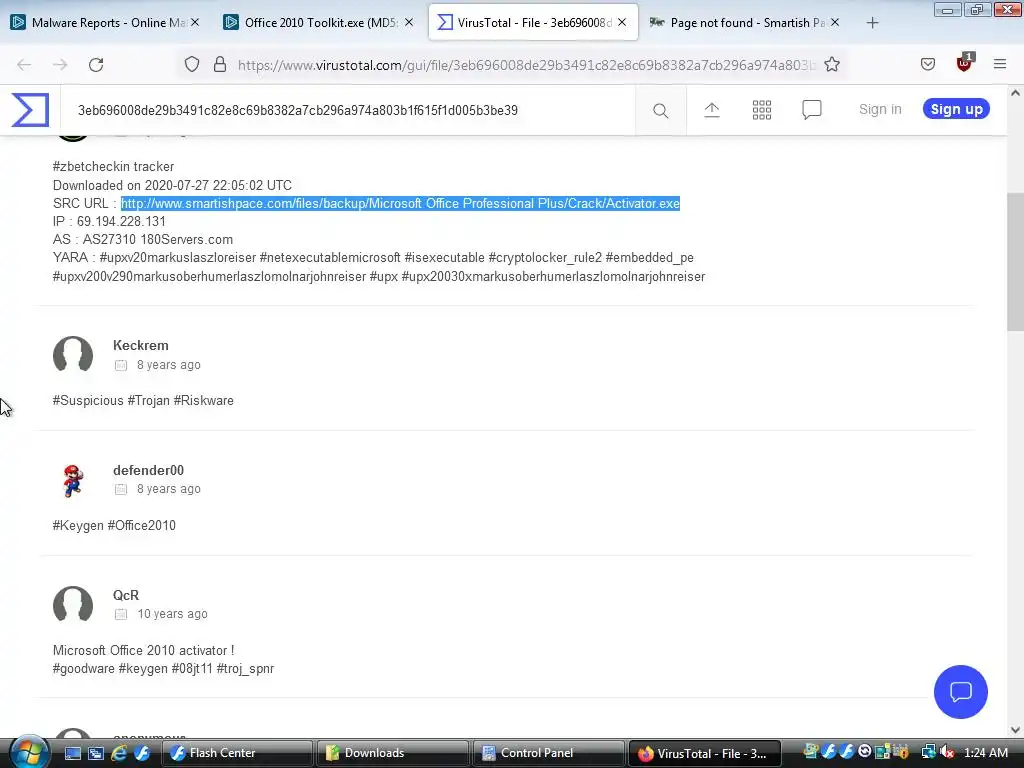Open Firefox hamburger menu

click(x=999, y=64)
